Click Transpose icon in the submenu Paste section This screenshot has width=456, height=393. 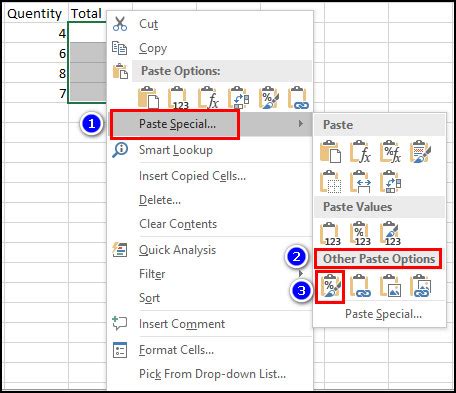pyautogui.click(x=390, y=182)
